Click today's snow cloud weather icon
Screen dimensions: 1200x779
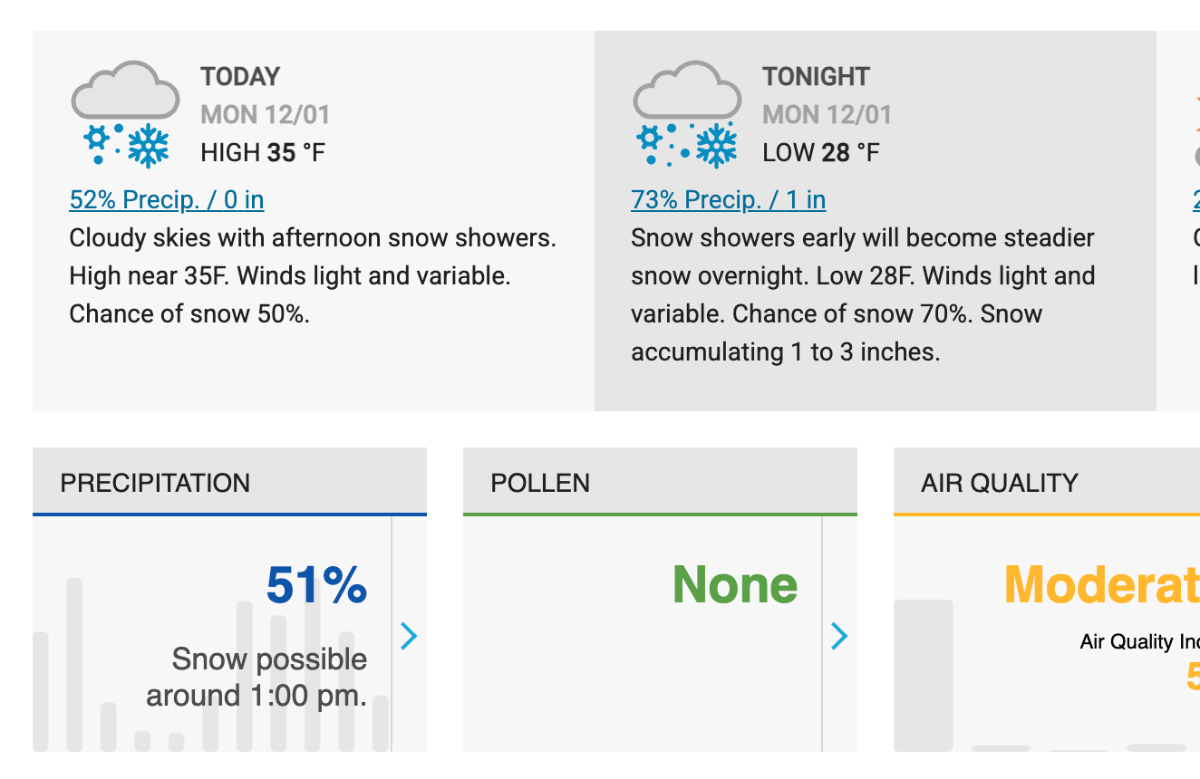coord(125,113)
